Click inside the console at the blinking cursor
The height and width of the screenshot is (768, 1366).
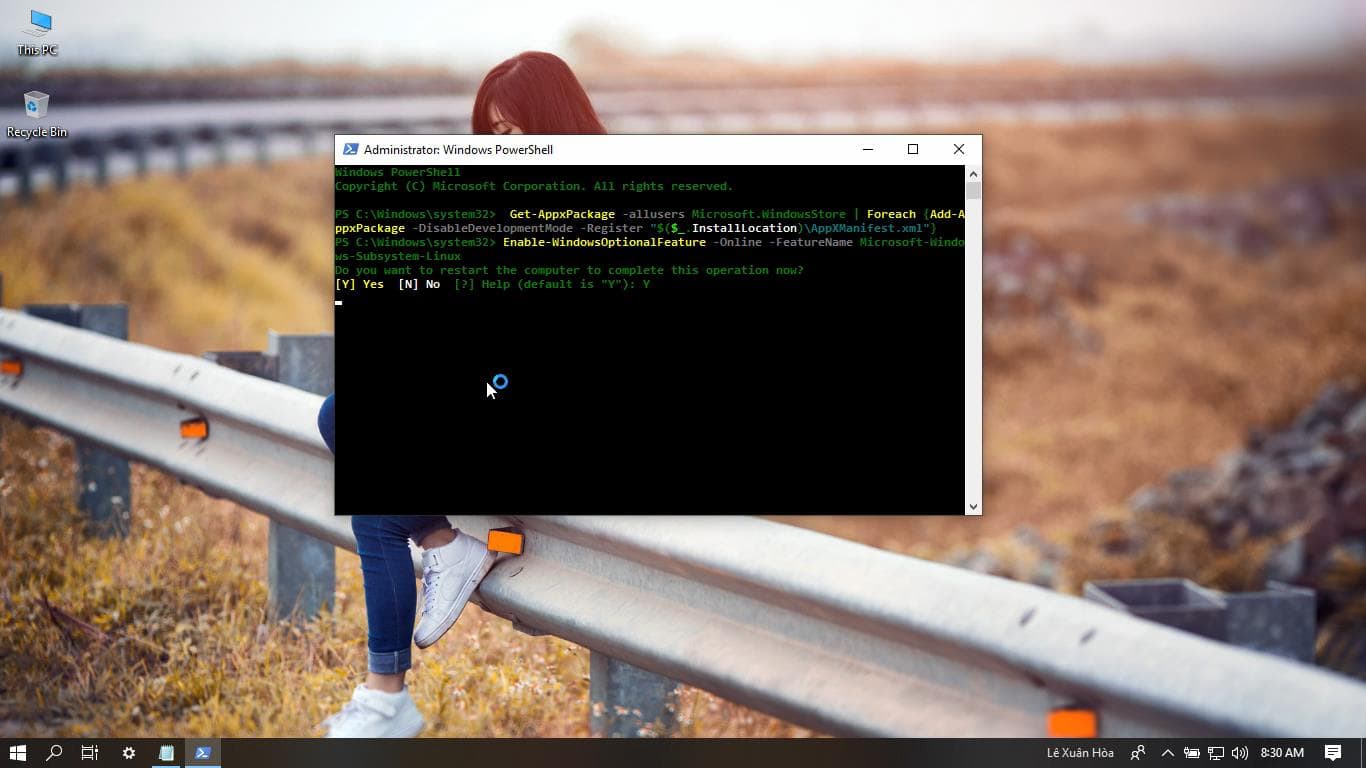(x=339, y=303)
